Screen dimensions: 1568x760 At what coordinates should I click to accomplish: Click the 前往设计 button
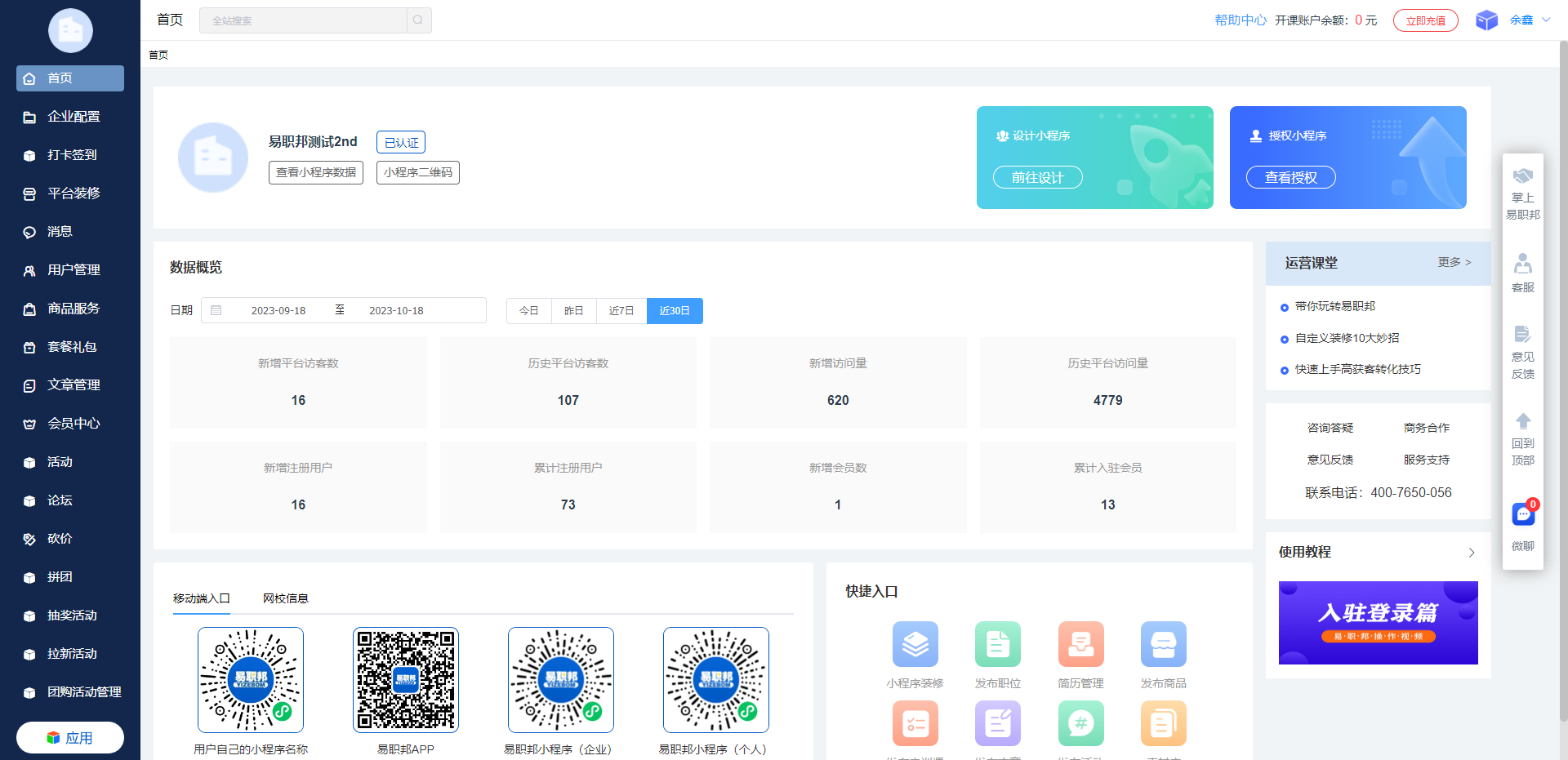(x=1037, y=177)
